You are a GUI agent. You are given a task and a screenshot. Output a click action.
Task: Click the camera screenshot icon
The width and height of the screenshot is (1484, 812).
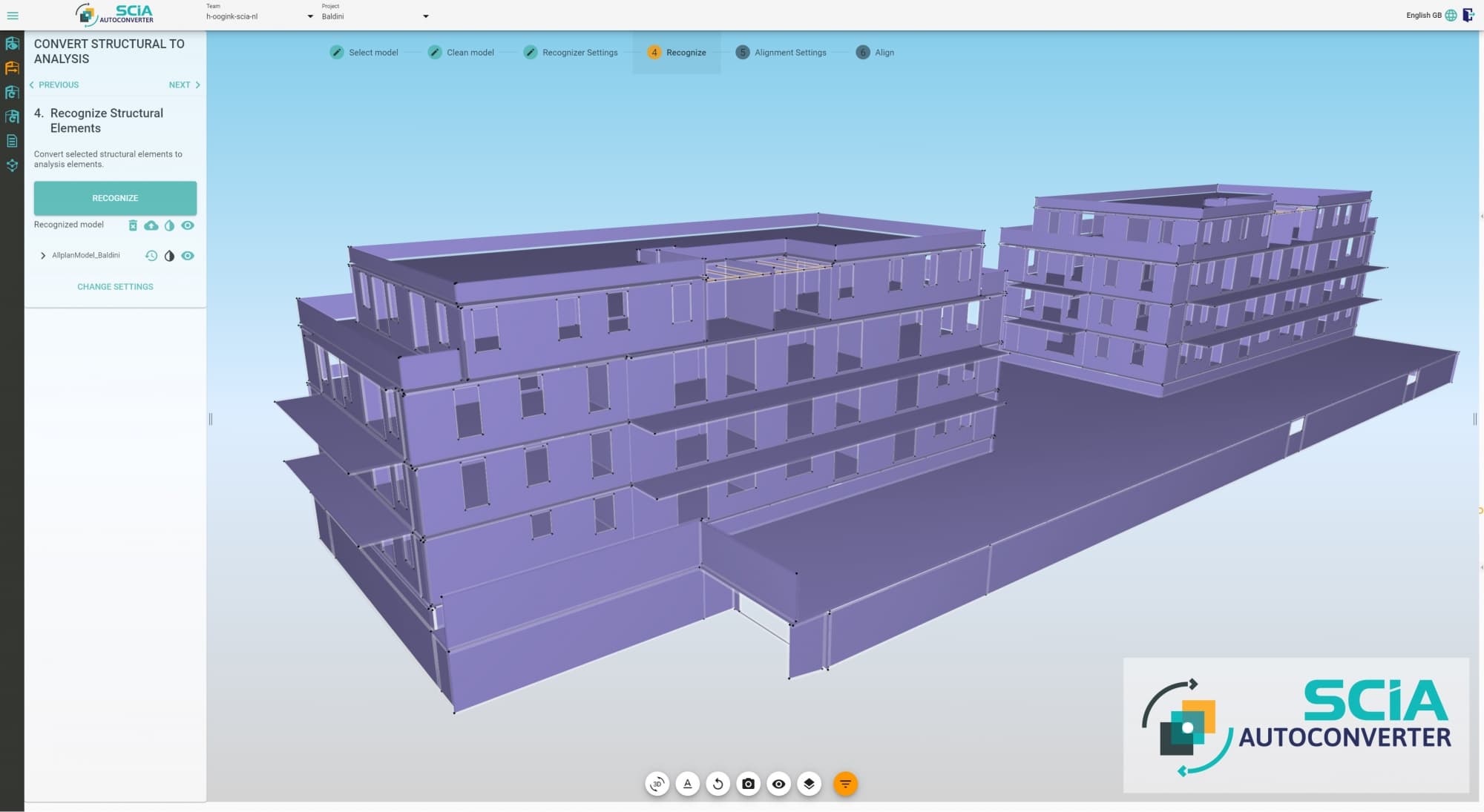(x=748, y=784)
